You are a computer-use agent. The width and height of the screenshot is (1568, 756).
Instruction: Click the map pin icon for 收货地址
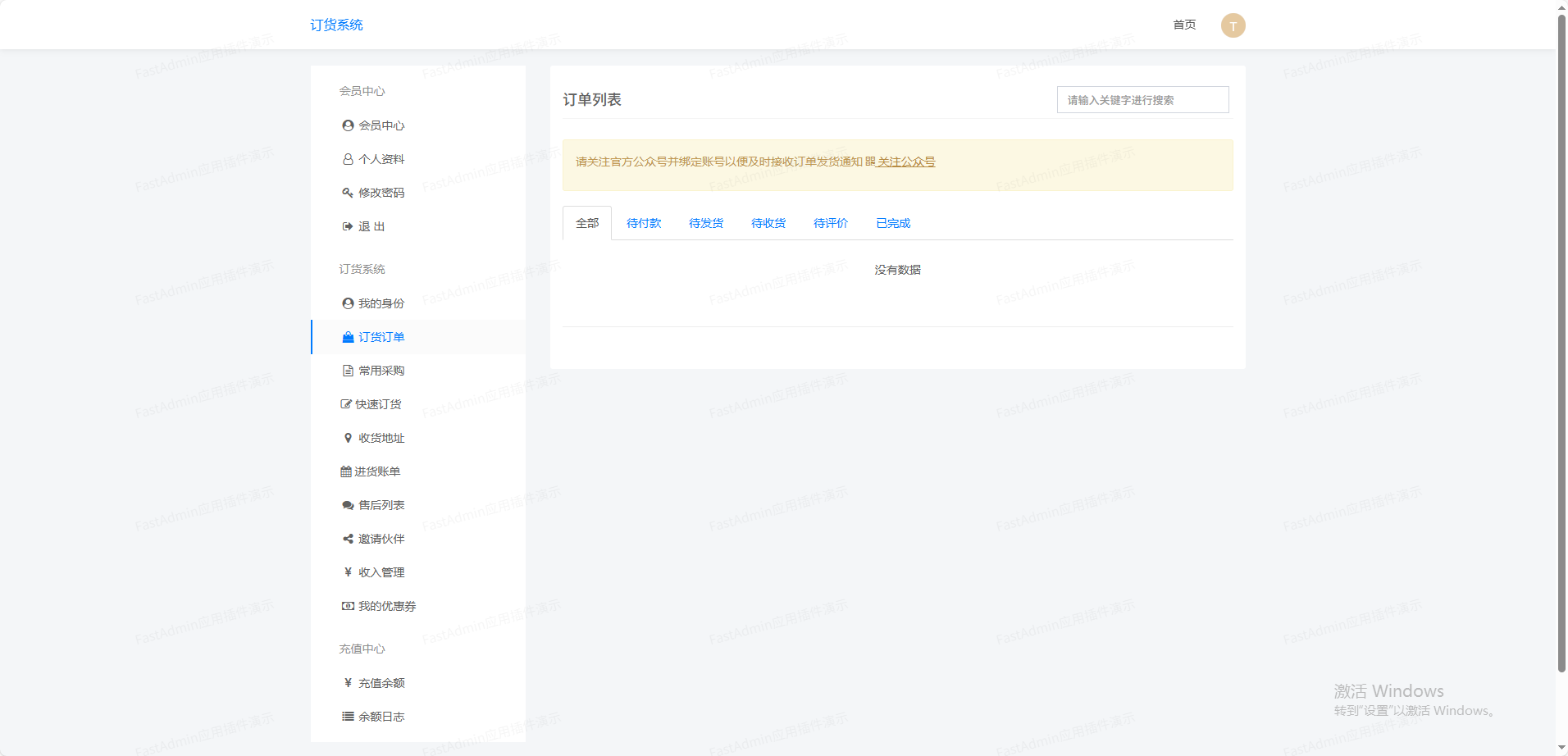(348, 438)
